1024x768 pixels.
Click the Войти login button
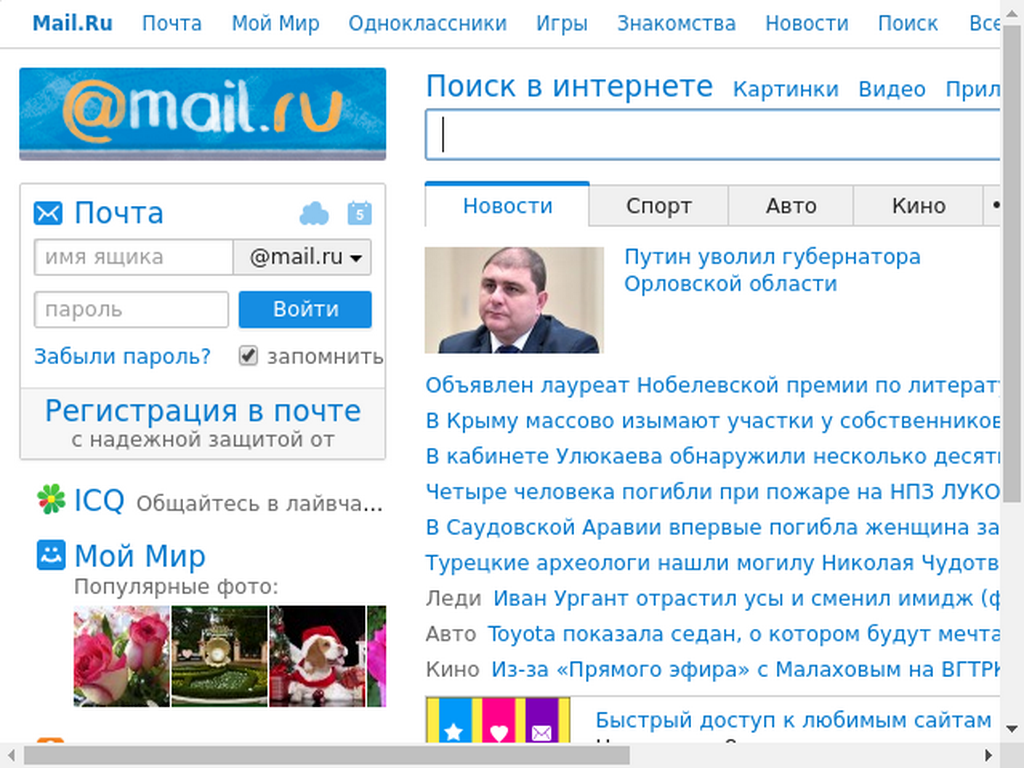click(305, 309)
